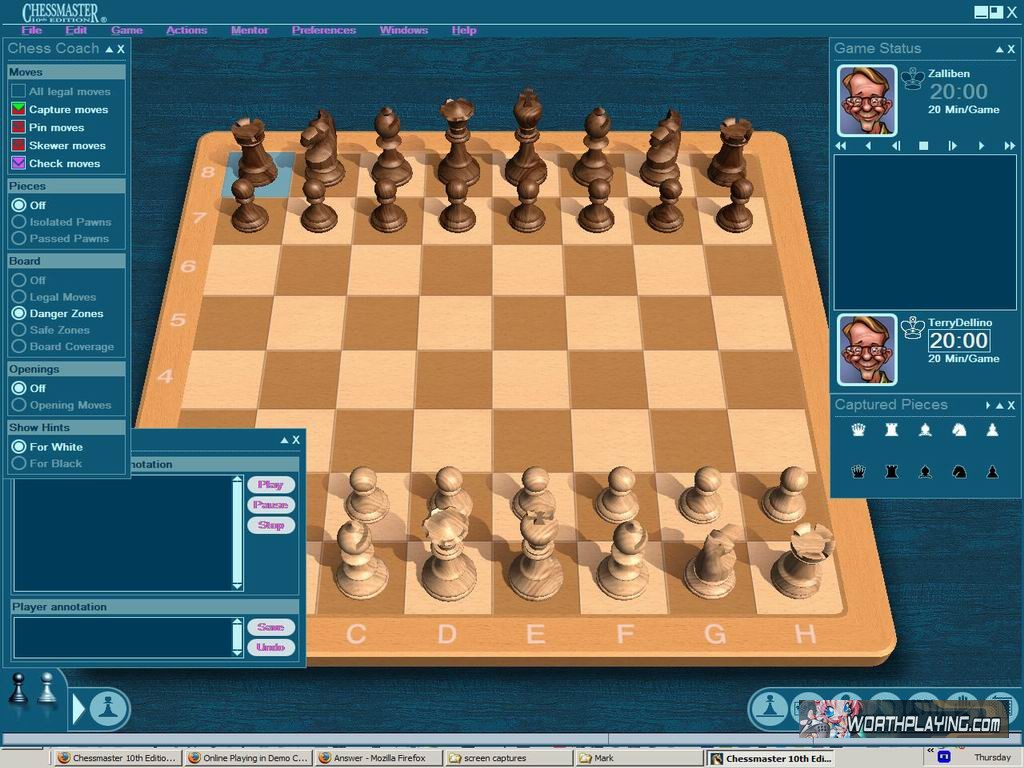Screen dimensions: 1024x768
Task: Open the Preferences menu
Action: [x=324, y=30]
